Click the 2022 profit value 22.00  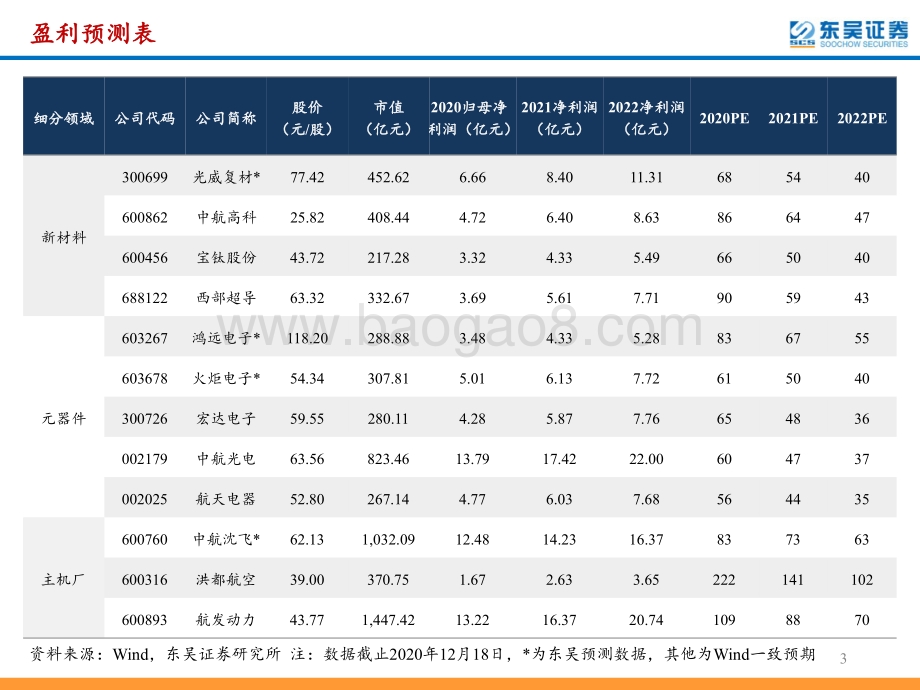coord(646,459)
